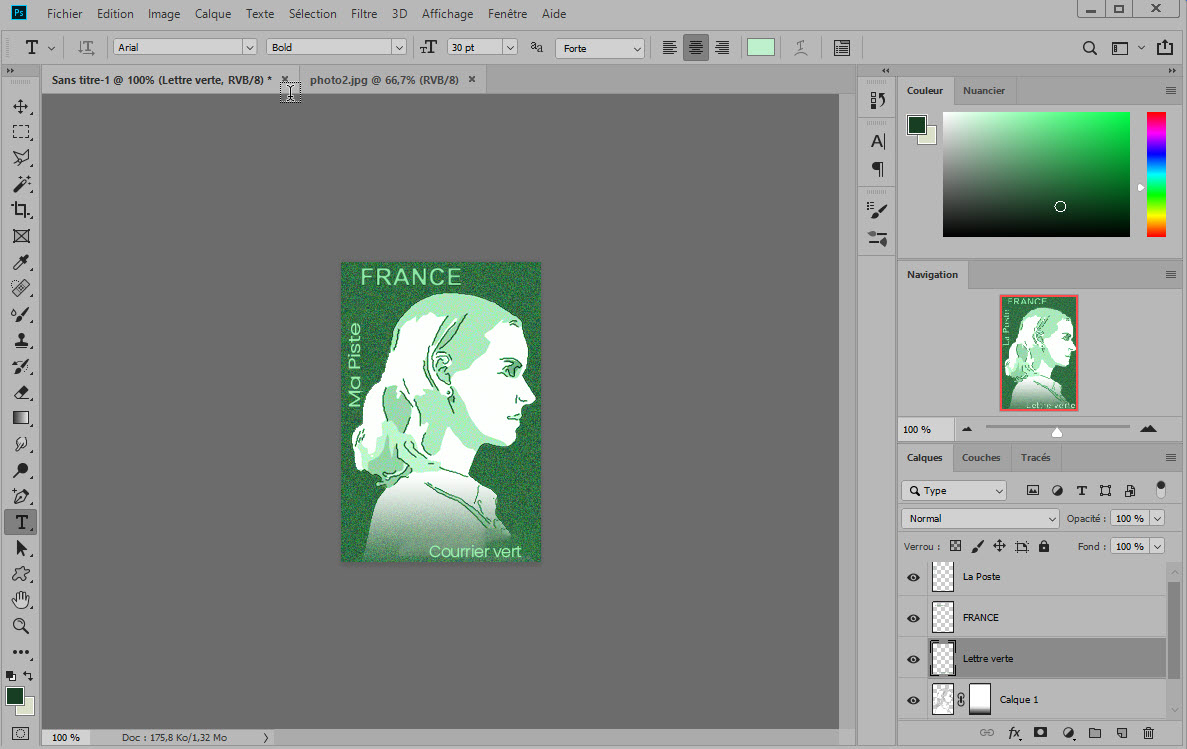Screen dimensions: 1187x749
Task: Select the Gradient tool
Action: tap(21, 418)
